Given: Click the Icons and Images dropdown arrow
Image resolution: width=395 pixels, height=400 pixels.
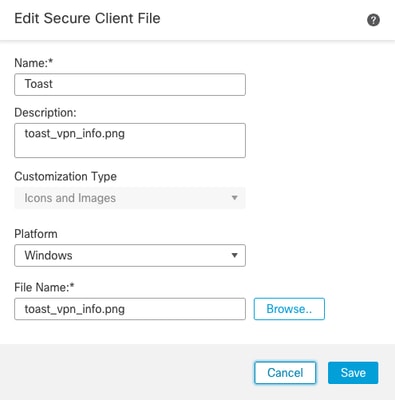Looking at the screenshot, I should [235, 198].
